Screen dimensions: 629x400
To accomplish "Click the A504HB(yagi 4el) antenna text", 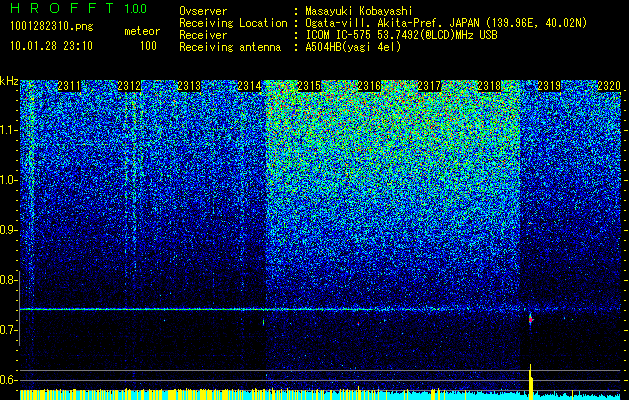I will [353, 47].
